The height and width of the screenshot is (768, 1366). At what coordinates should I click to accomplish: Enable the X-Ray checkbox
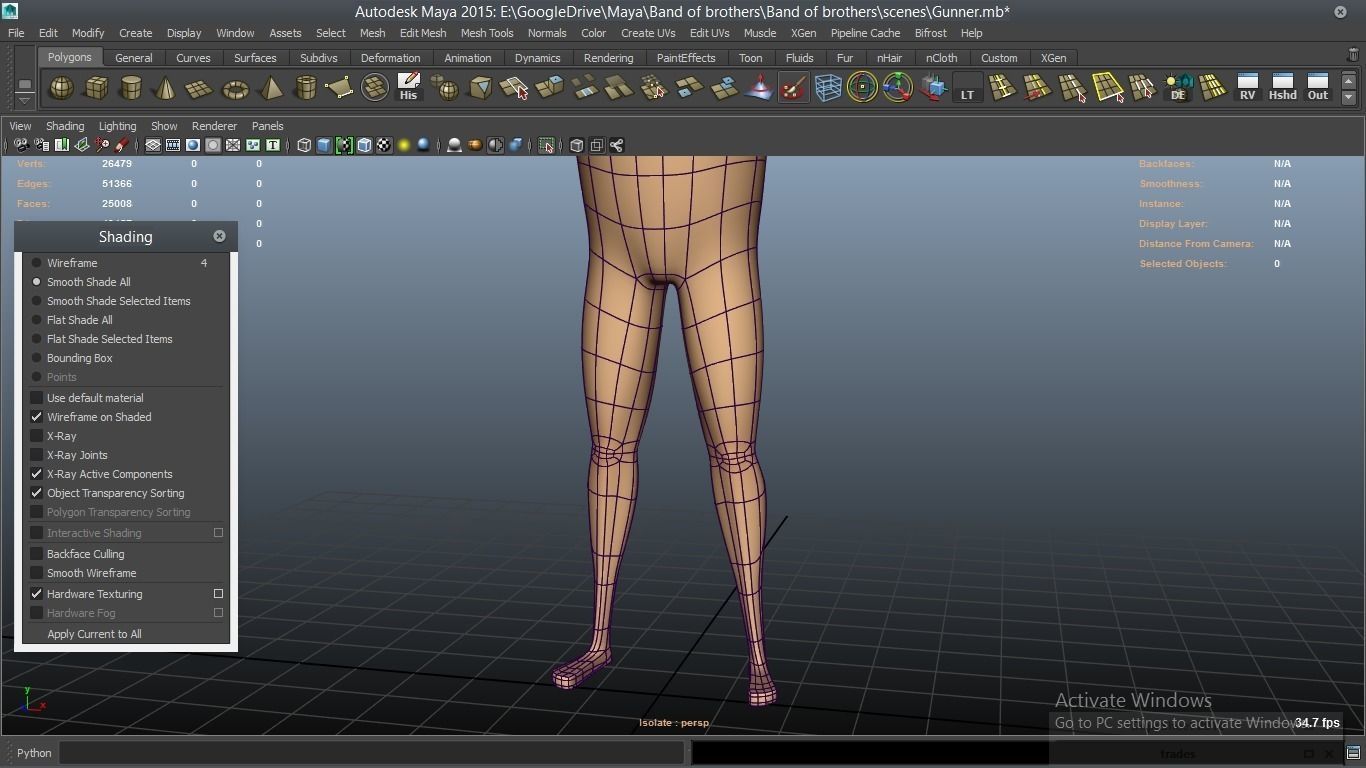tap(37, 436)
